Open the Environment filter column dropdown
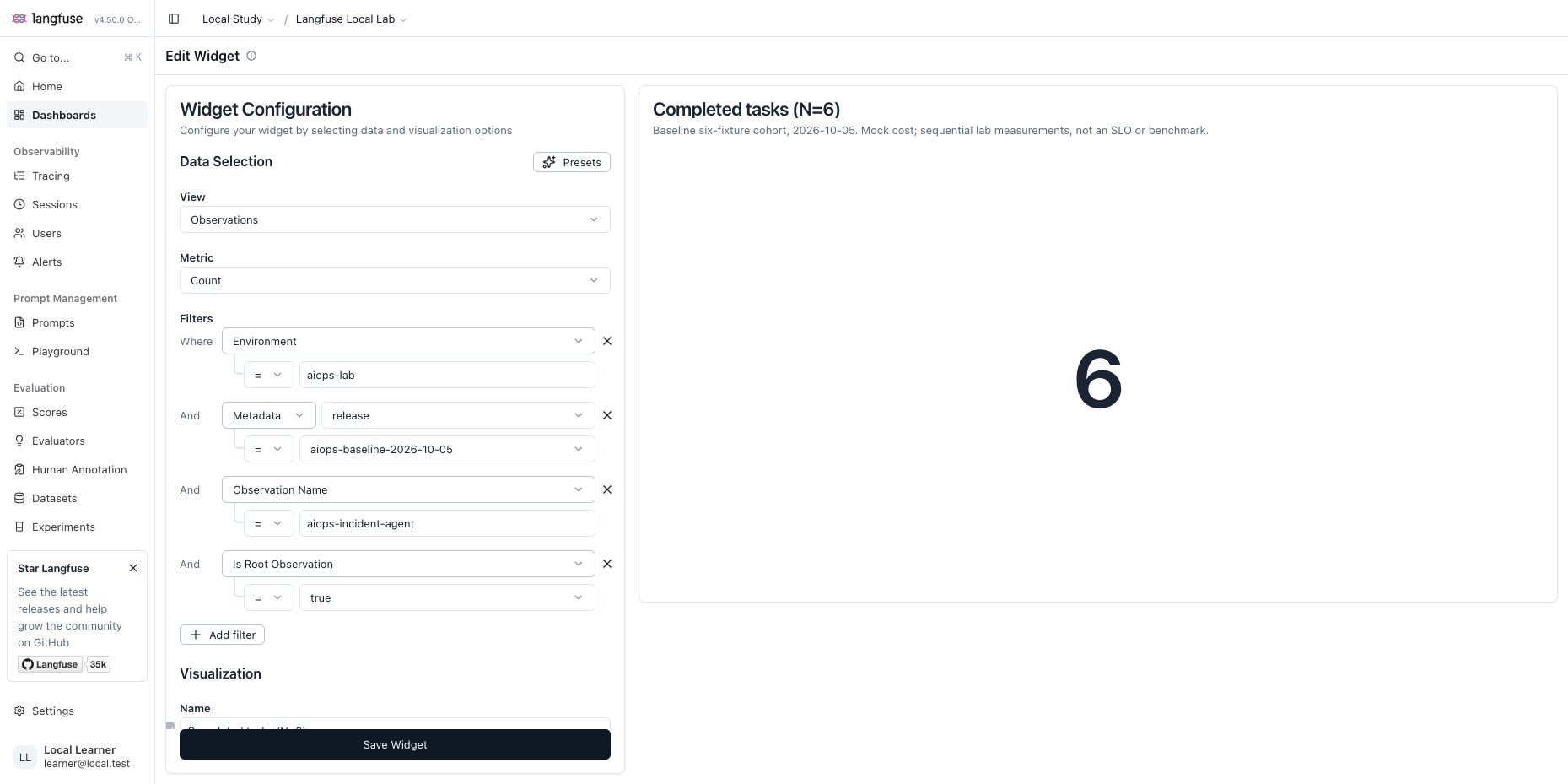The width and height of the screenshot is (1568, 784). 408,341
